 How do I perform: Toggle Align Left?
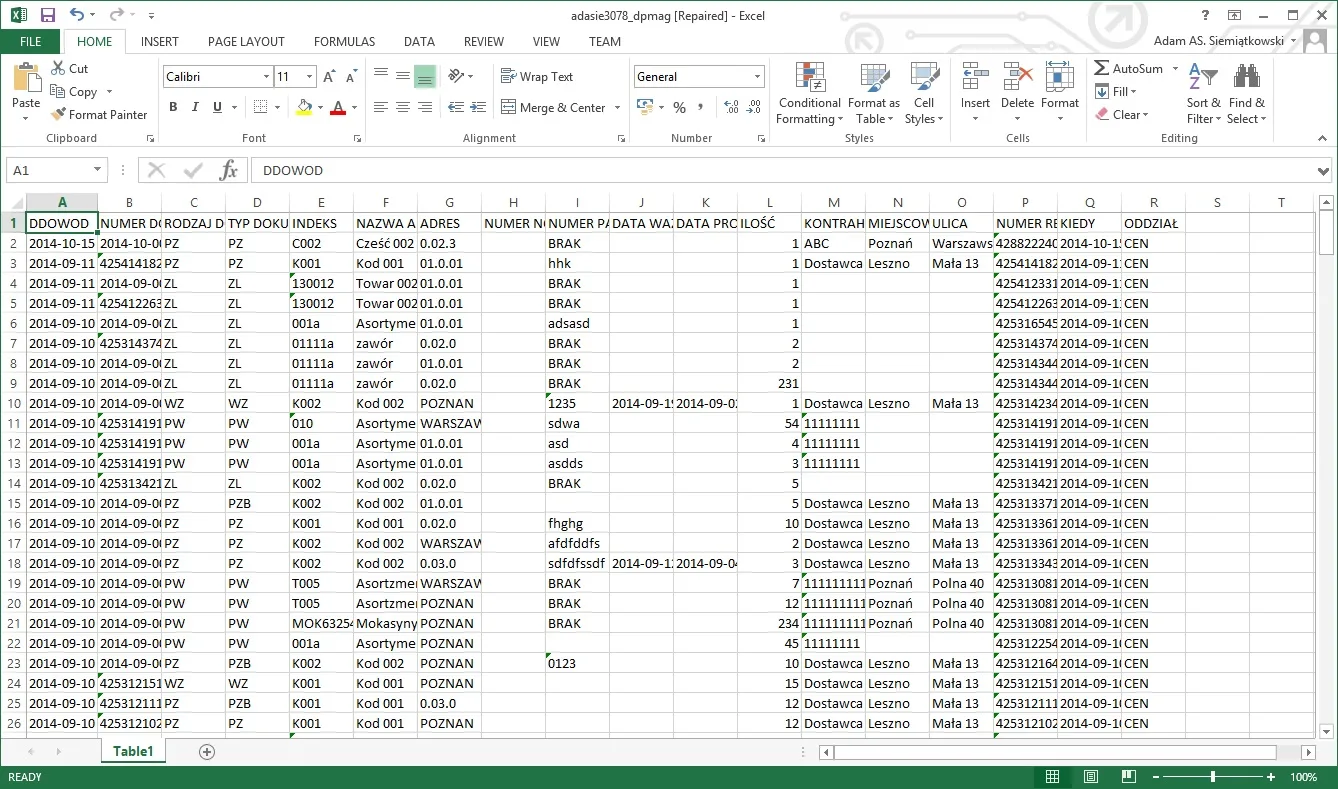(x=381, y=107)
